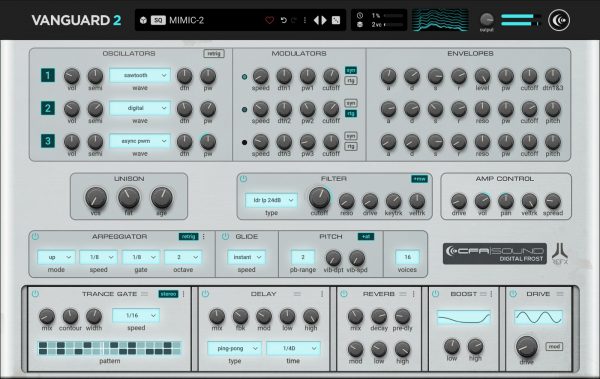Toggle the Filter power icon
The width and height of the screenshot is (600, 379).
(x=243, y=179)
